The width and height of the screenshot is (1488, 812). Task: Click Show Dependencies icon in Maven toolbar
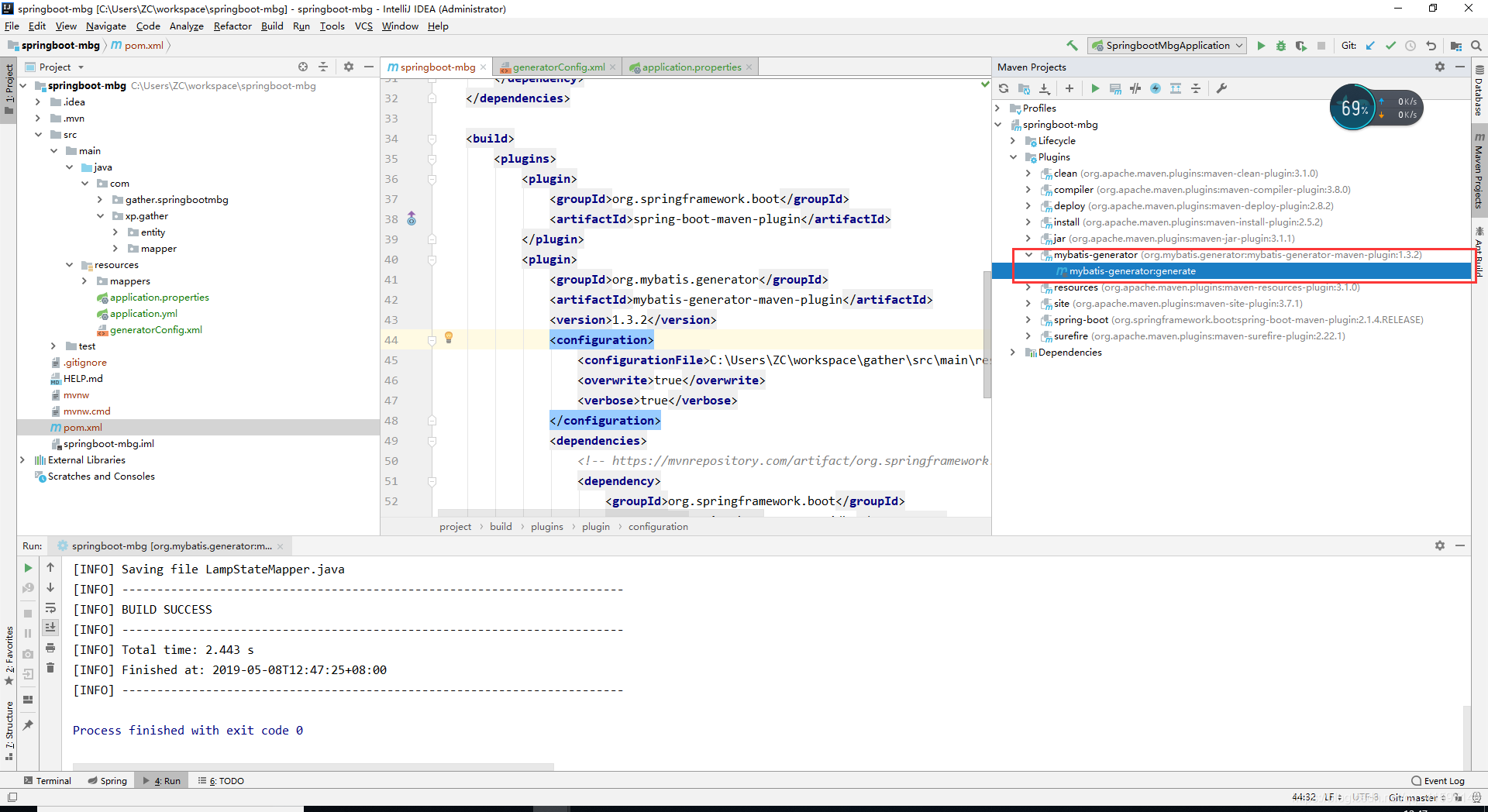pyautogui.click(x=1176, y=88)
